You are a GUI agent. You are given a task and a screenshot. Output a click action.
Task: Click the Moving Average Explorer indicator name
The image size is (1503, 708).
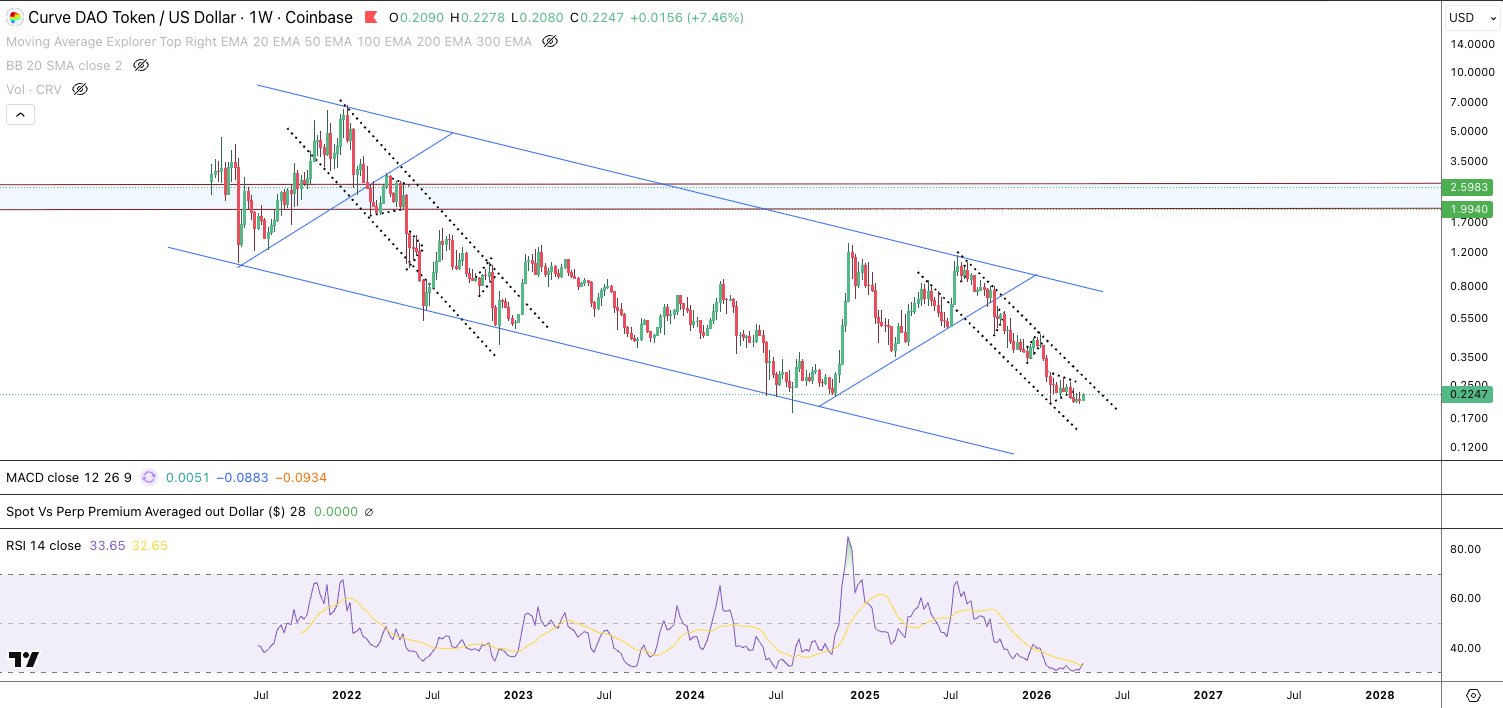point(269,41)
